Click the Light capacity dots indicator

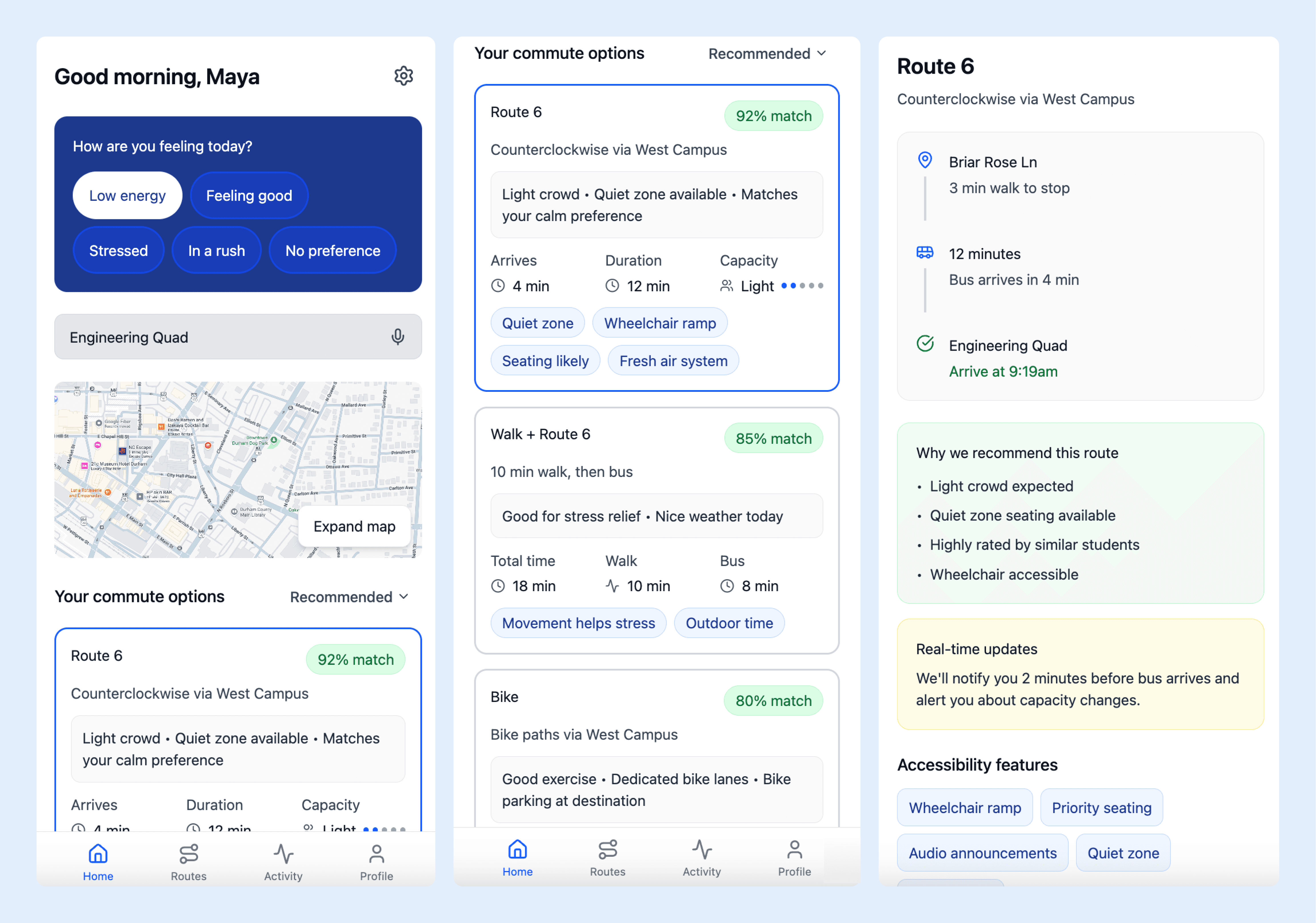click(802, 285)
